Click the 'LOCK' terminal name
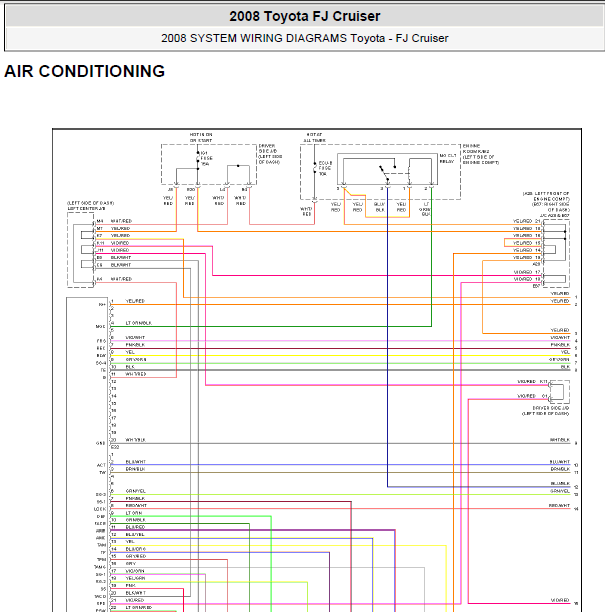 pyautogui.click(x=100, y=509)
